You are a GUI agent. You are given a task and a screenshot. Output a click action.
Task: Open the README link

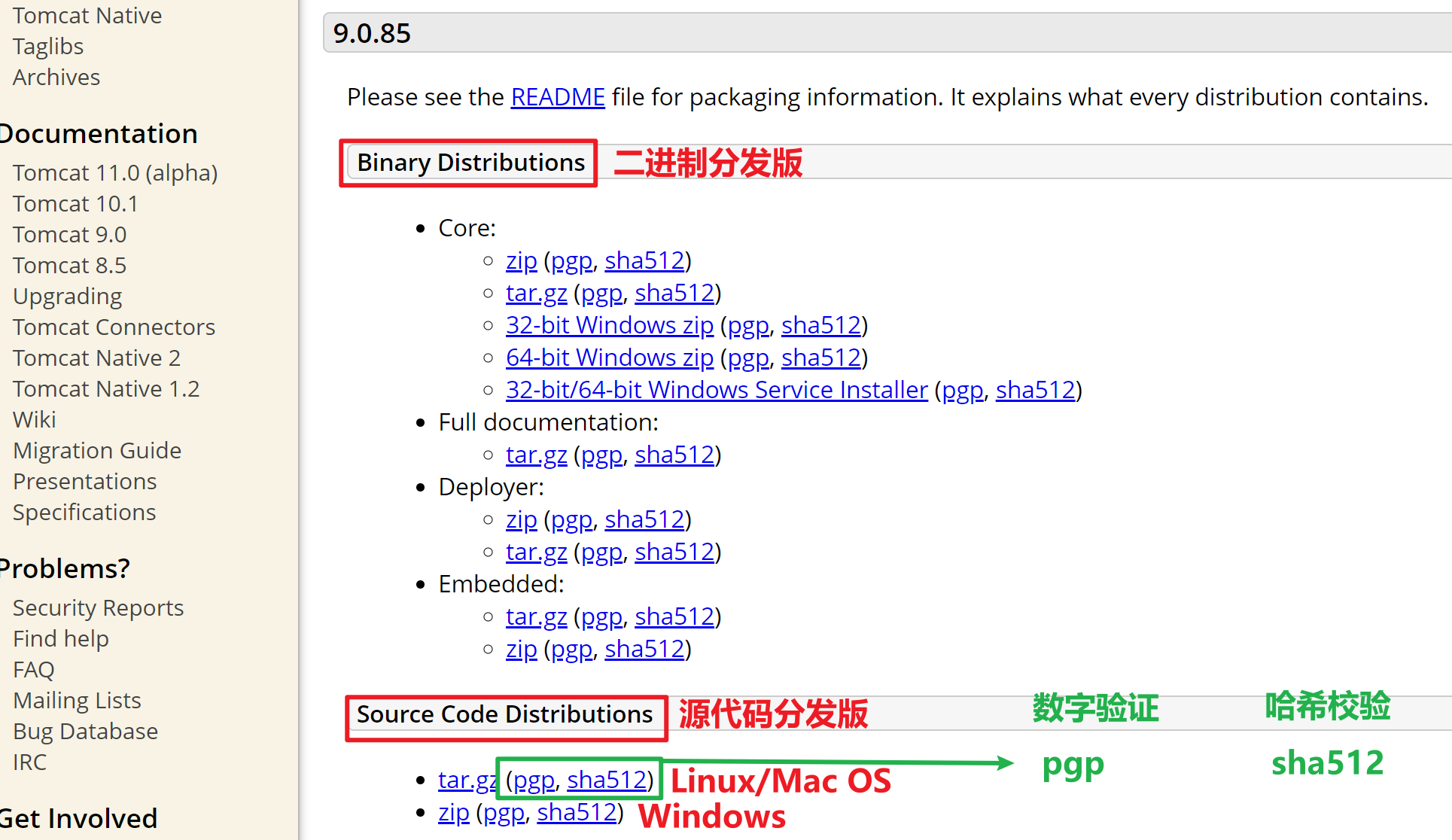point(558,97)
